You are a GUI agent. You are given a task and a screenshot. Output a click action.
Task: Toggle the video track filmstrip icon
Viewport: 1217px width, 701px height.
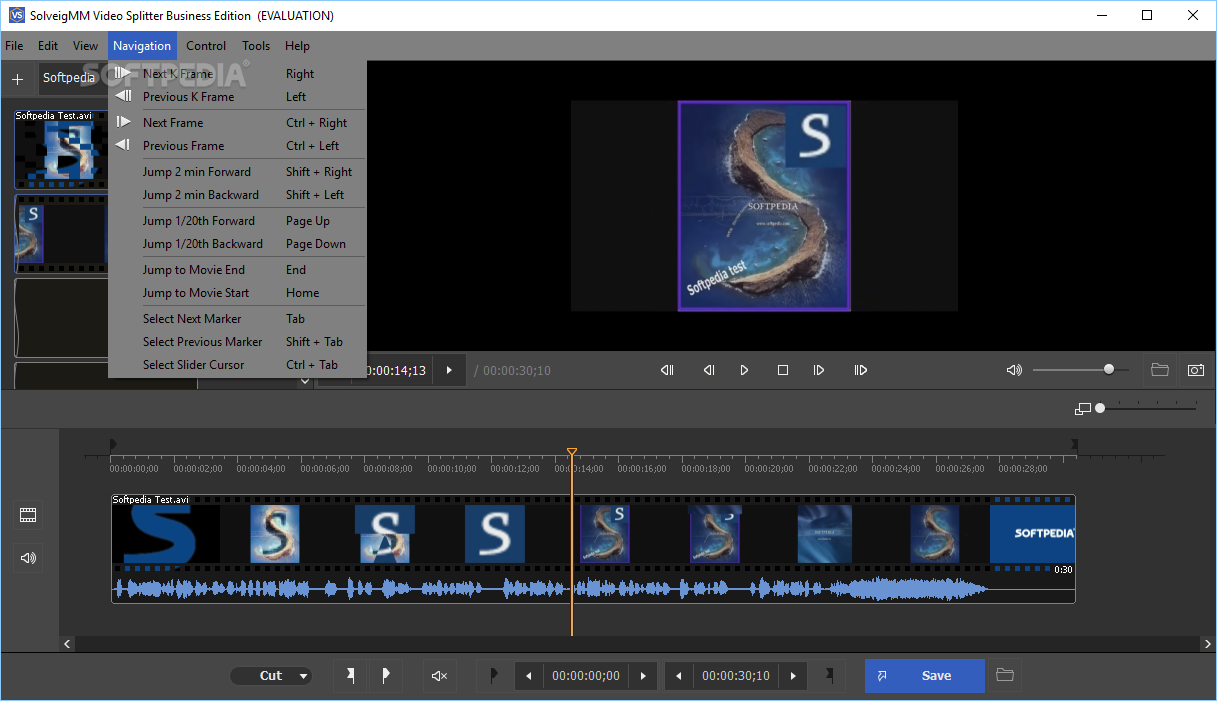coord(28,515)
